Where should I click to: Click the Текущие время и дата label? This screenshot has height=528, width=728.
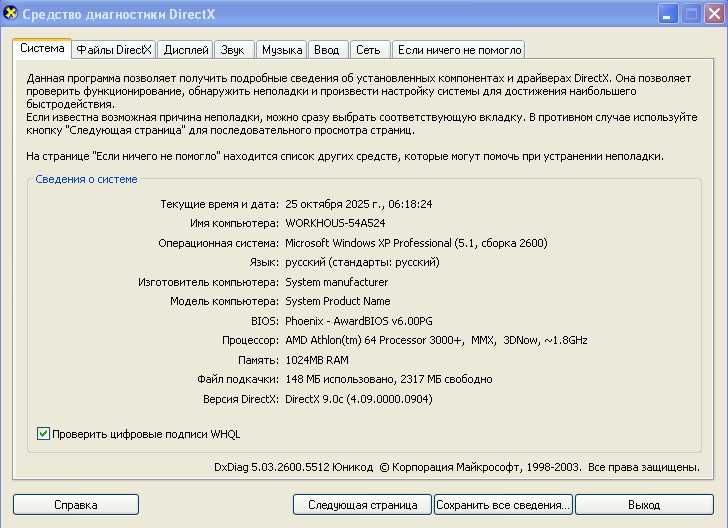click(219, 204)
